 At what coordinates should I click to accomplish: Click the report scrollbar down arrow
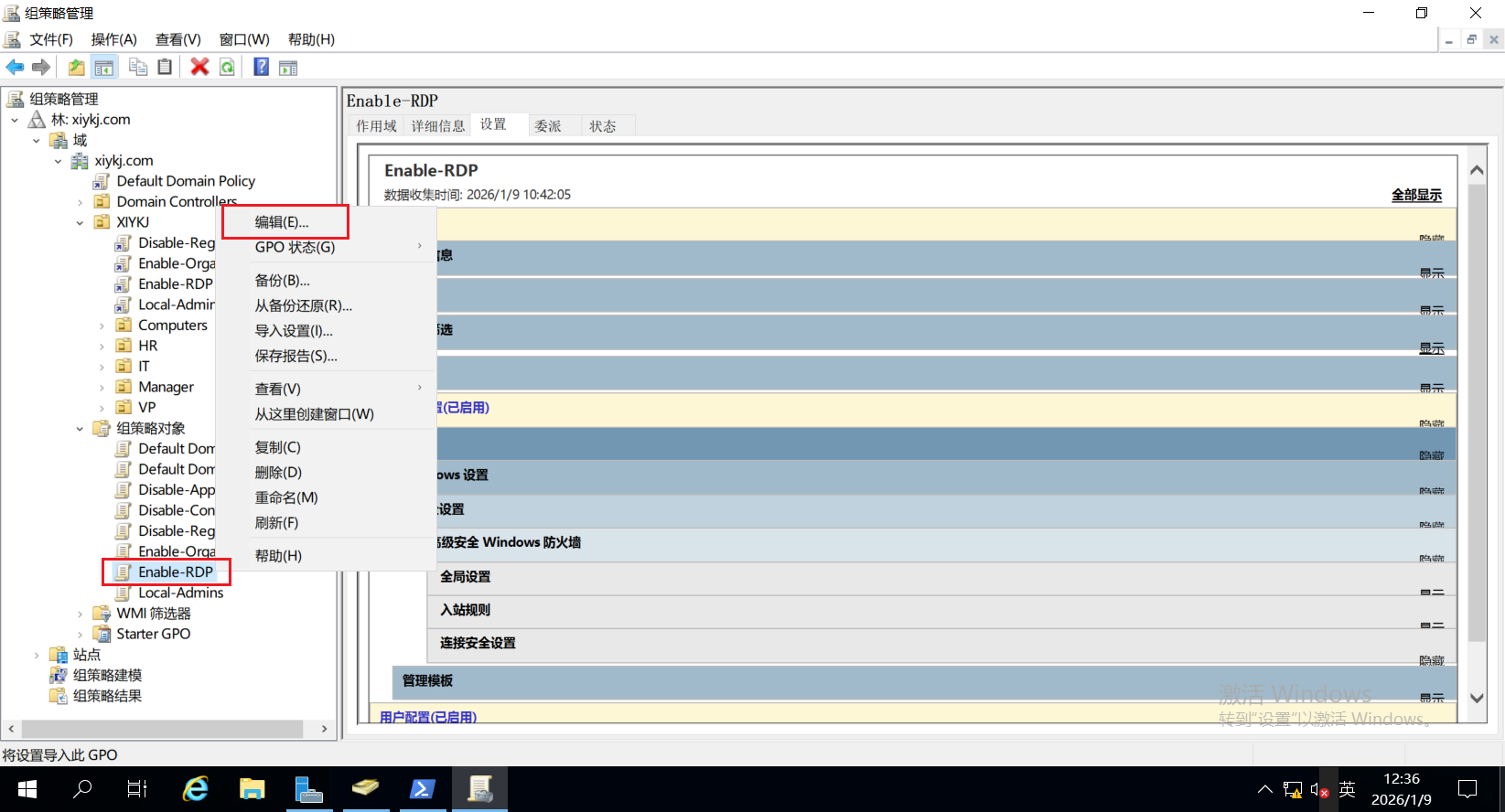1477,698
